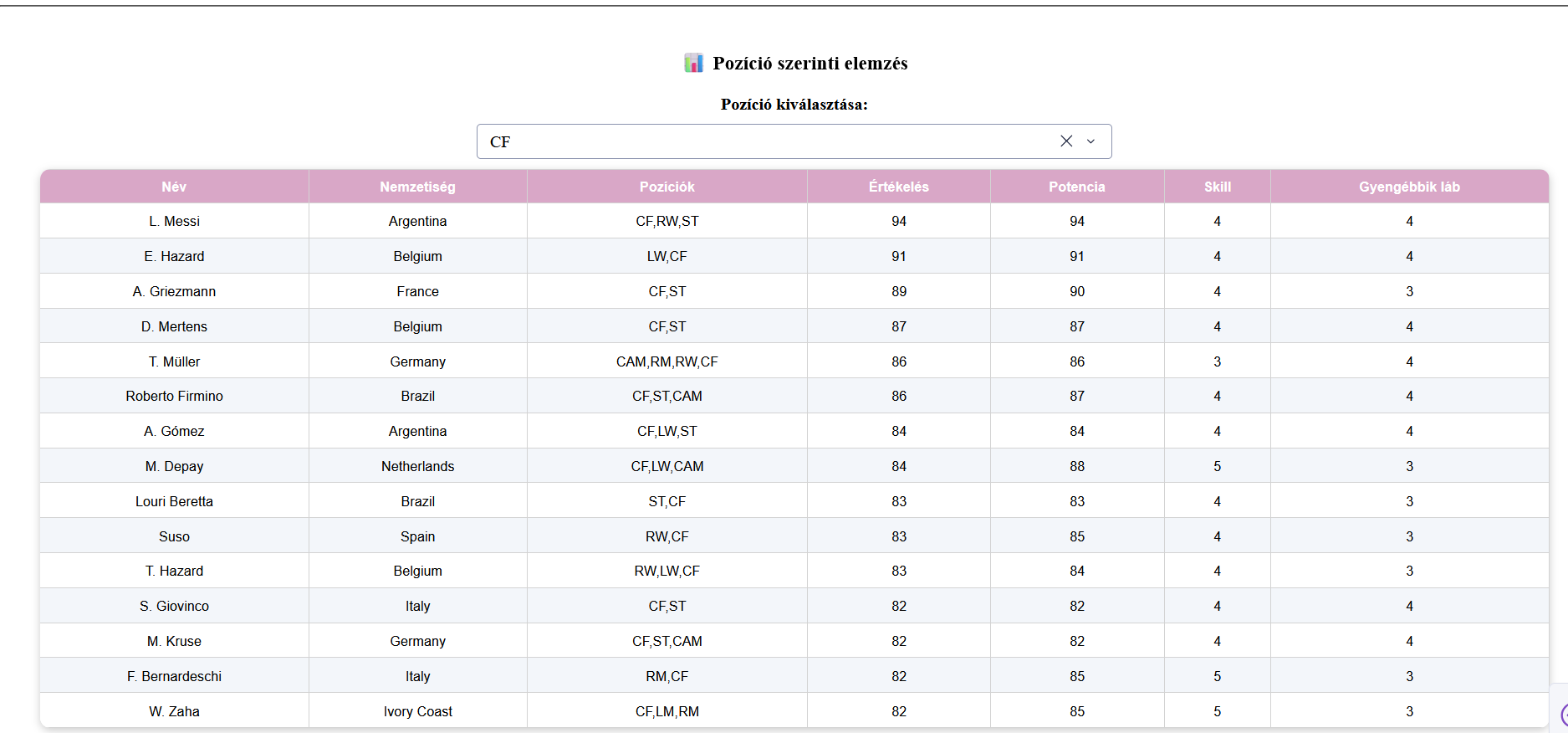Select the W. Zaha name cell

(x=174, y=711)
